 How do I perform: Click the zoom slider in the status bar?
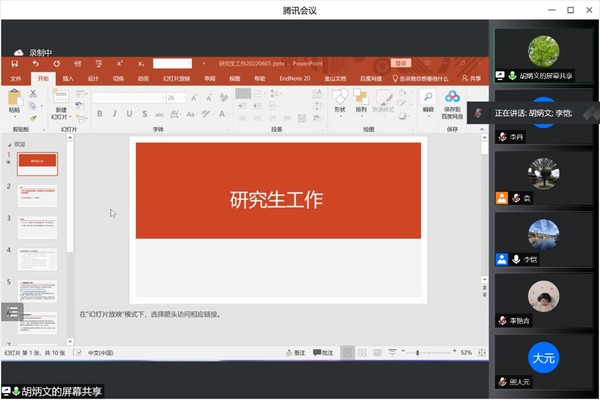tap(417, 353)
